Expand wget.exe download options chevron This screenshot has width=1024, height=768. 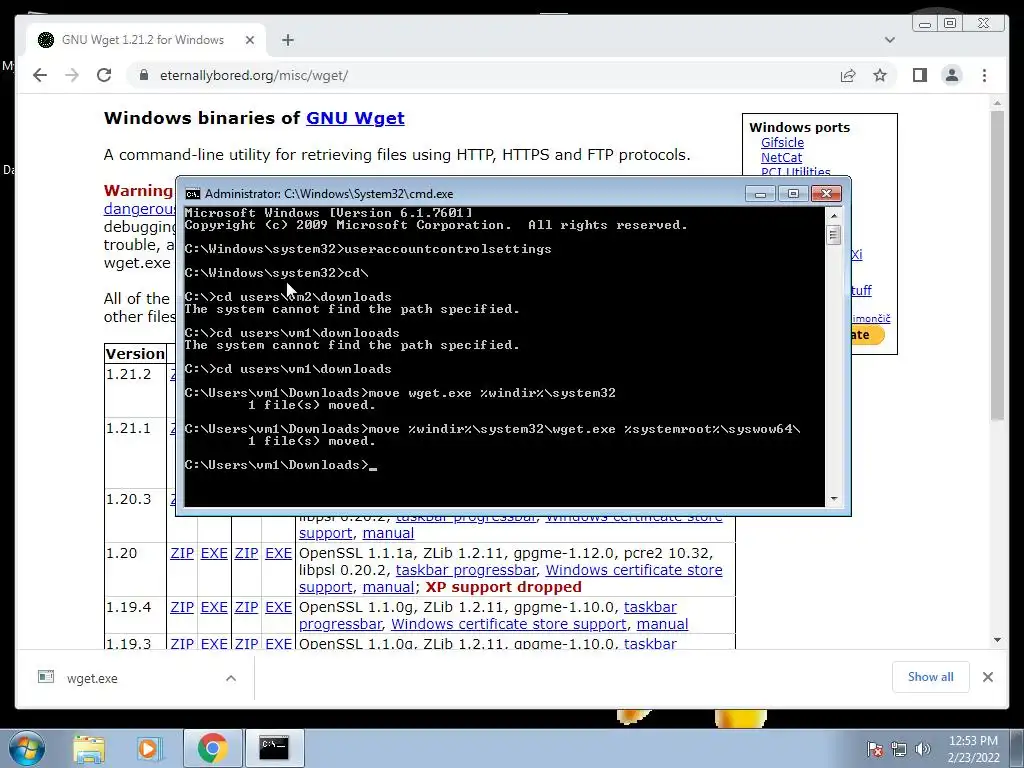click(x=231, y=679)
